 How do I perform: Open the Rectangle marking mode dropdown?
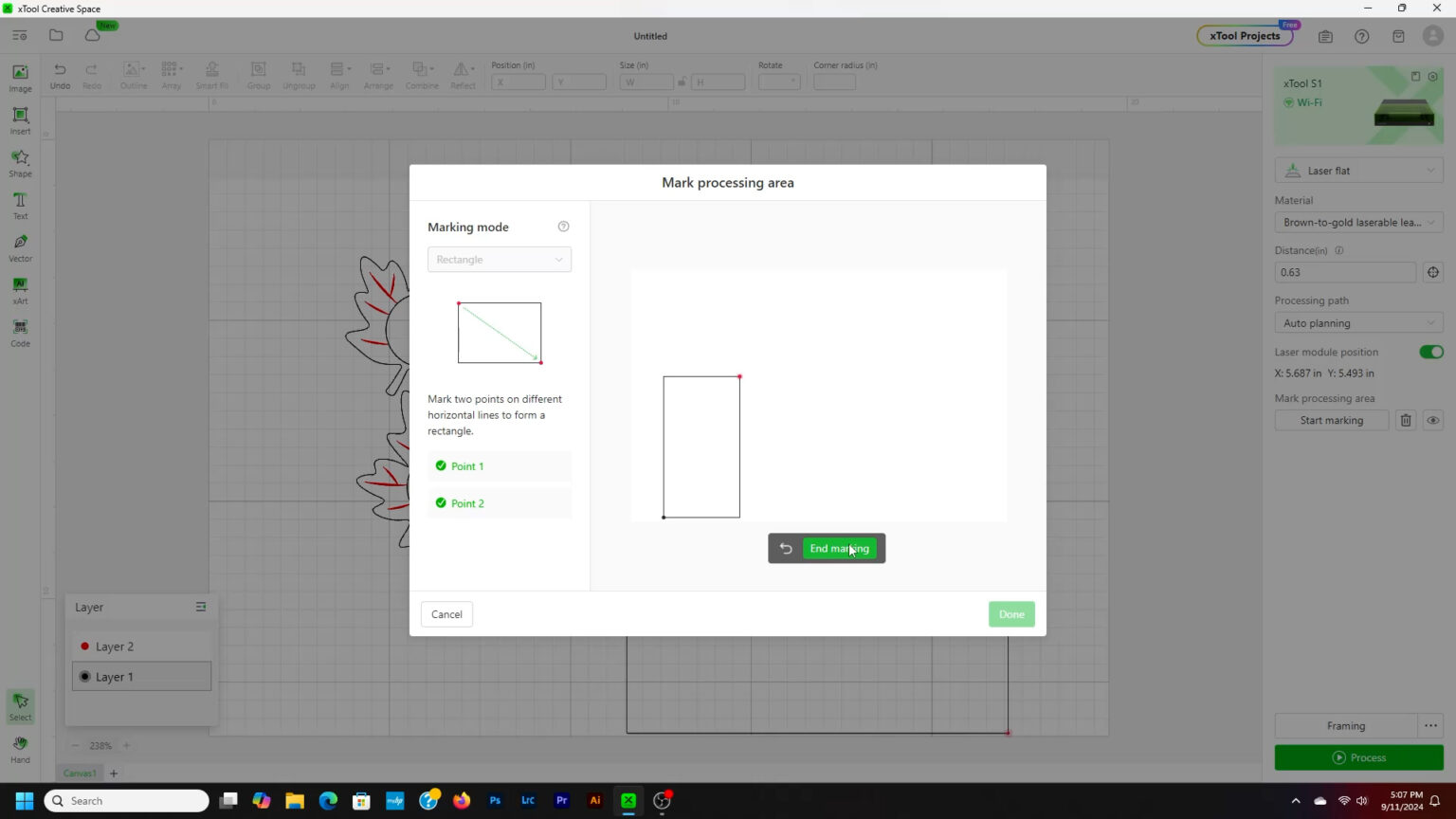pos(499,260)
